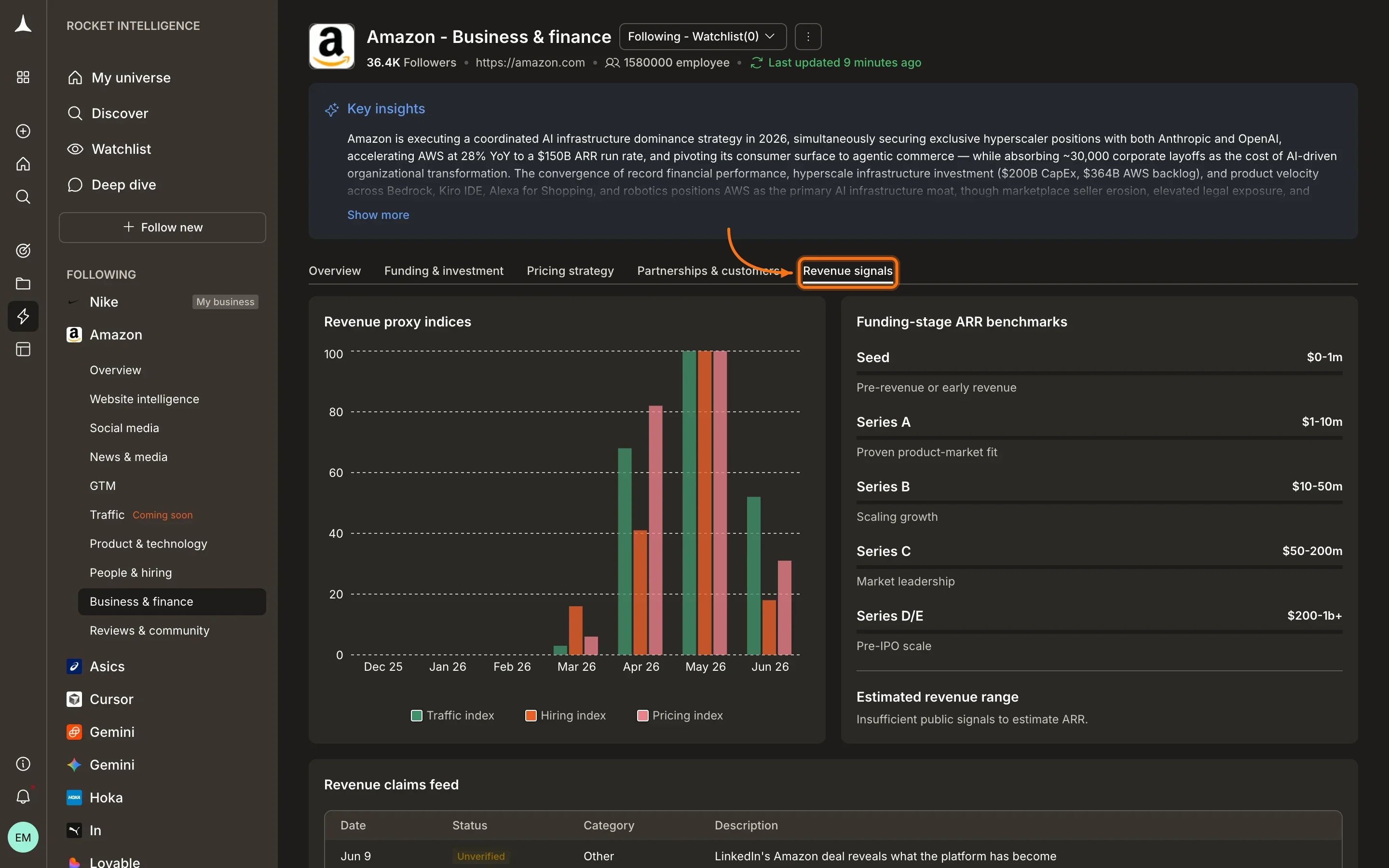Click the Date column header
Screen dimensions: 1389x868
click(353, 826)
